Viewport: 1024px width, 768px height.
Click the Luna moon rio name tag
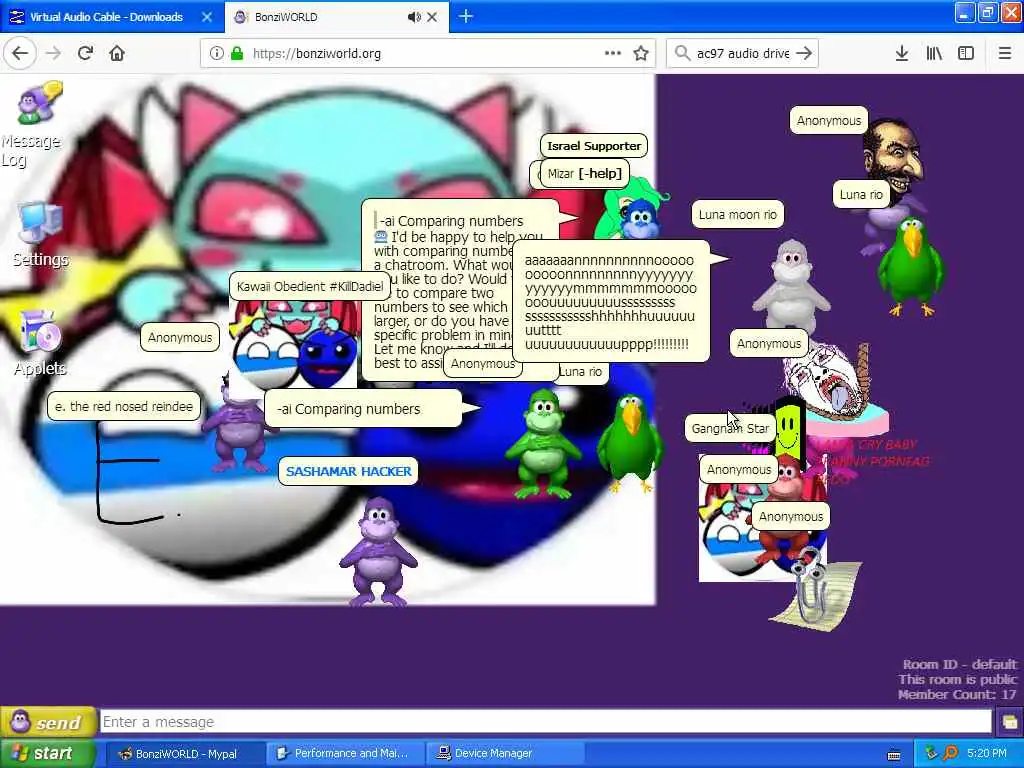click(738, 214)
